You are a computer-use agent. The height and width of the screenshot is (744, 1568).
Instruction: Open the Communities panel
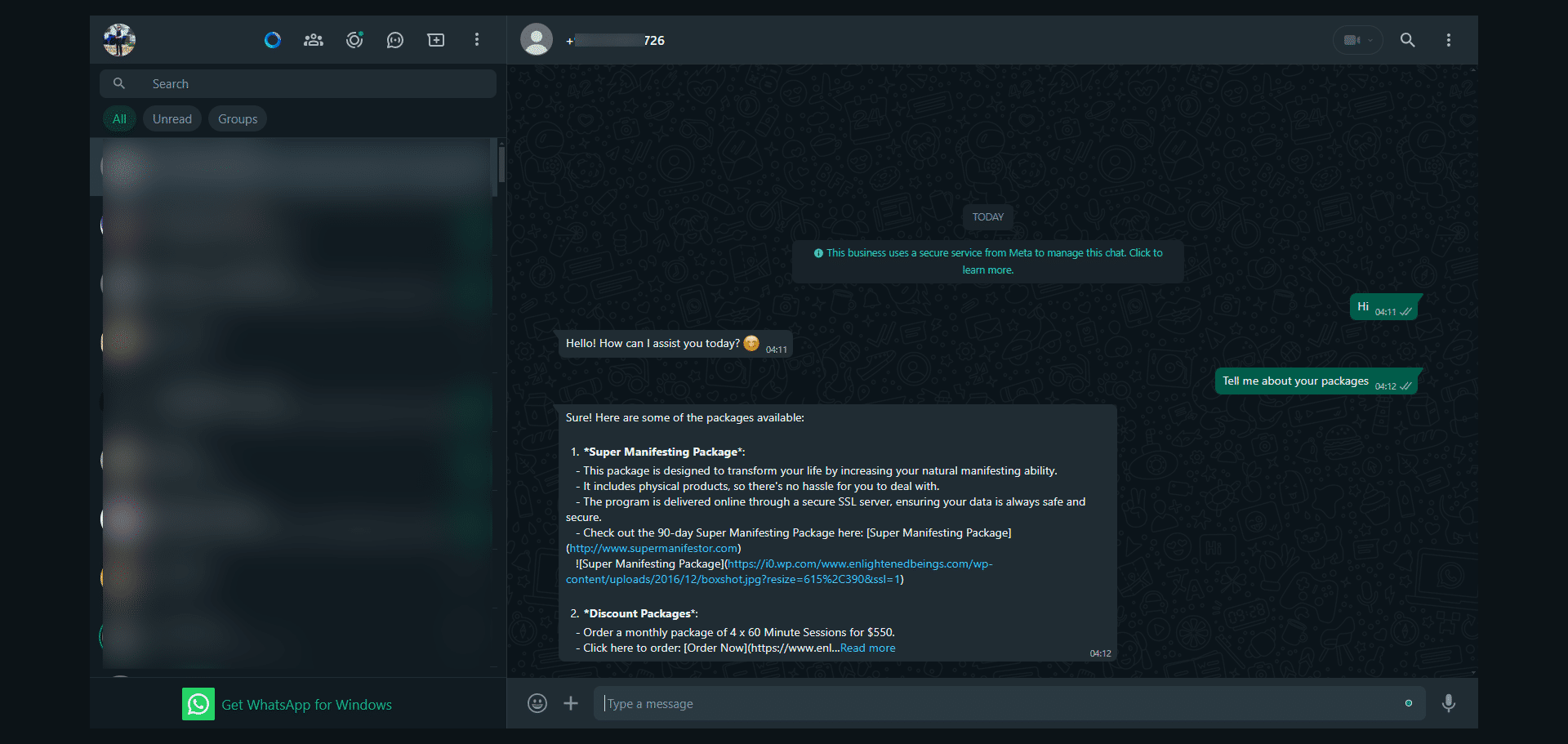coord(313,39)
